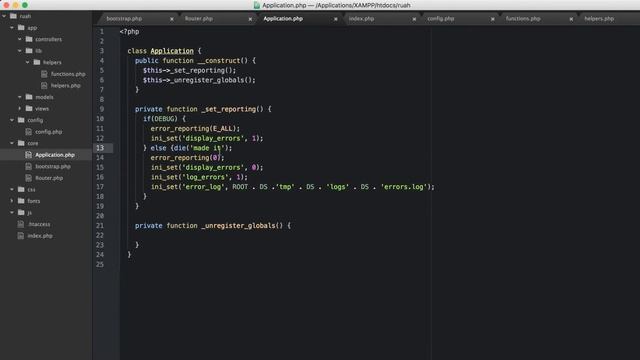
Task: Click the app folder icon
Action: pyautogui.click(x=21, y=28)
